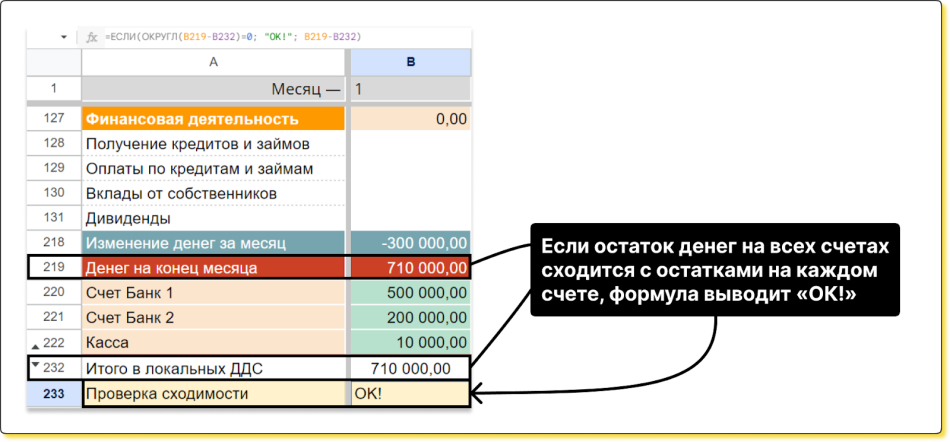Select column A header

pos(213,62)
